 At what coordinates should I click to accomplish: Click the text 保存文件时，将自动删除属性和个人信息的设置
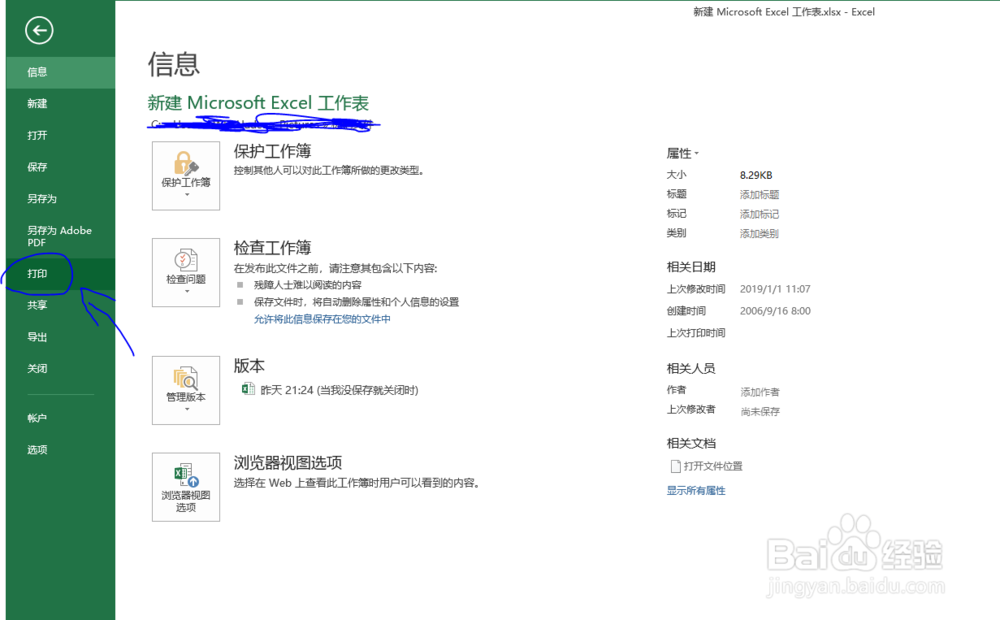pyautogui.click(x=357, y=302)
